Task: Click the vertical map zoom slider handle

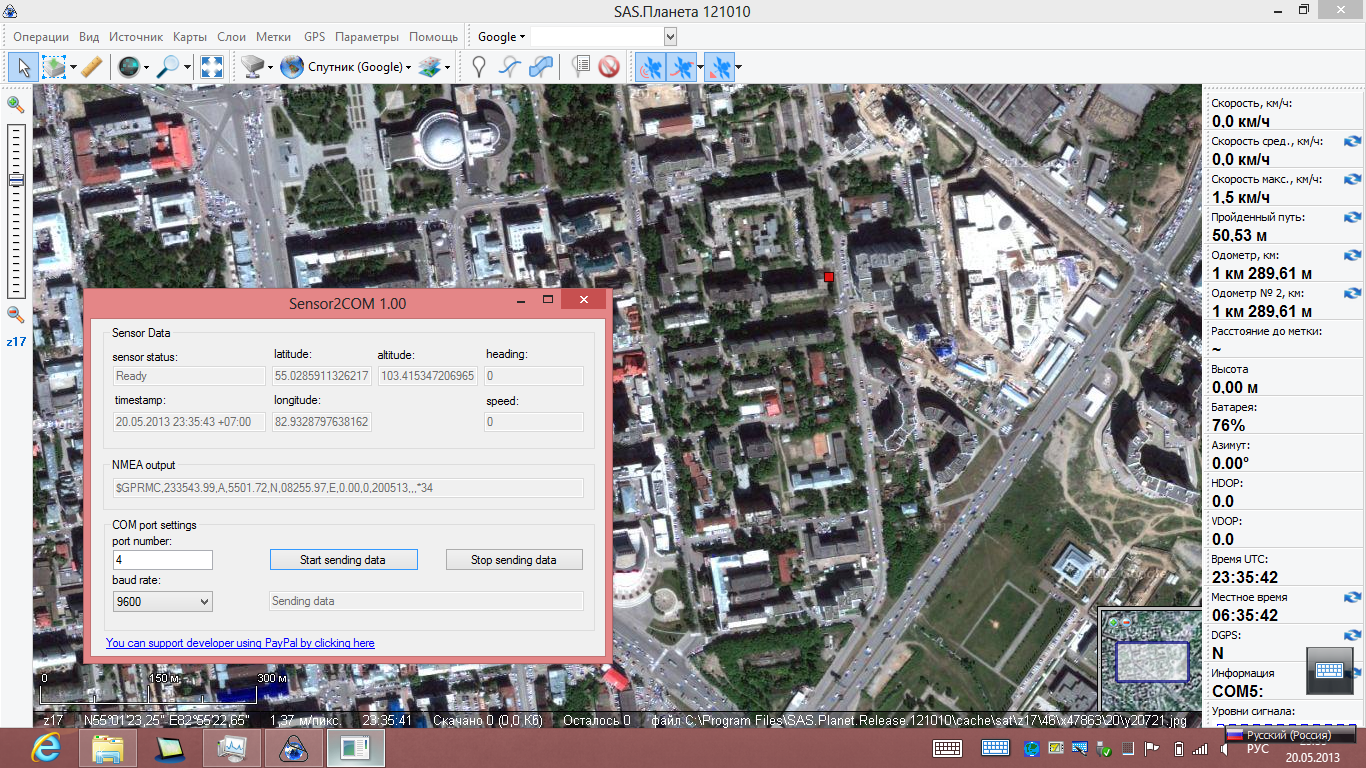Action: point(15,180)
